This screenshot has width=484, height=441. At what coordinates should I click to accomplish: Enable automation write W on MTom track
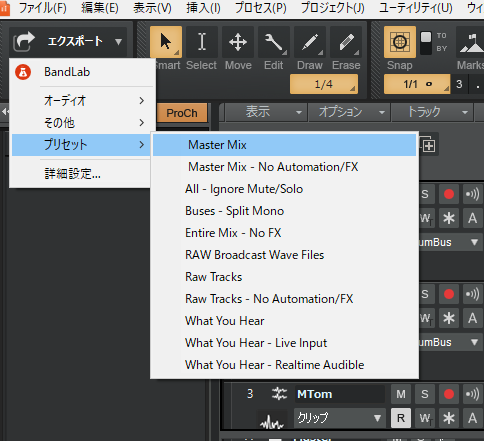425,418
